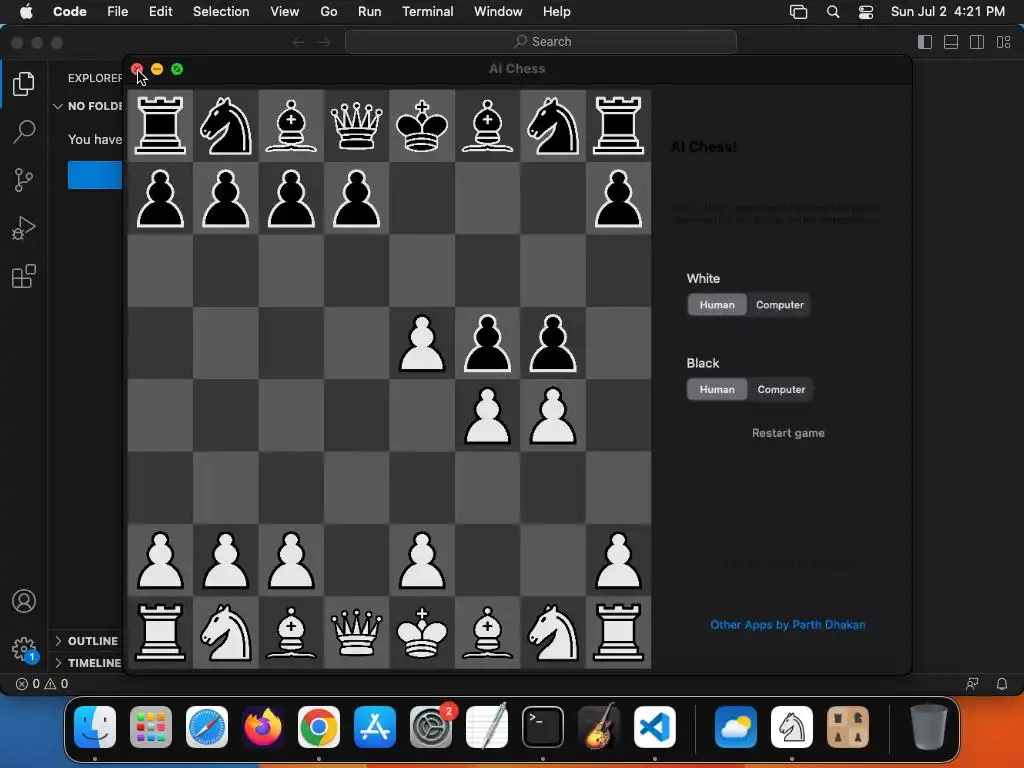The image size is (1024, 768).
Task: Pick the white king on the bottom row
Action: click(x=422, y=632)
